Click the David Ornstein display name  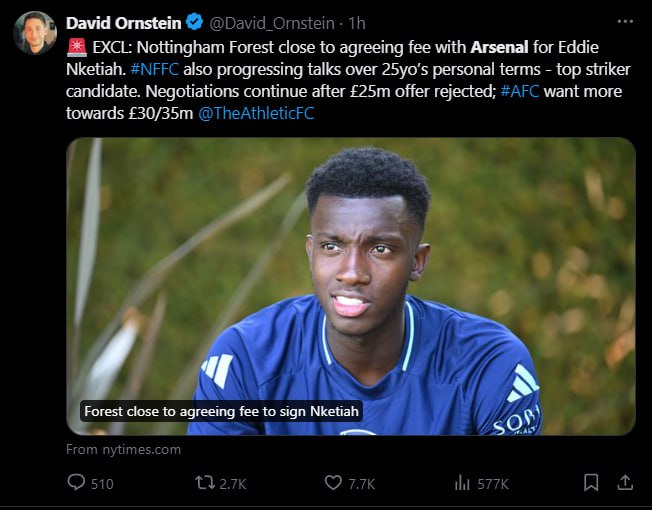click(123, 23)
